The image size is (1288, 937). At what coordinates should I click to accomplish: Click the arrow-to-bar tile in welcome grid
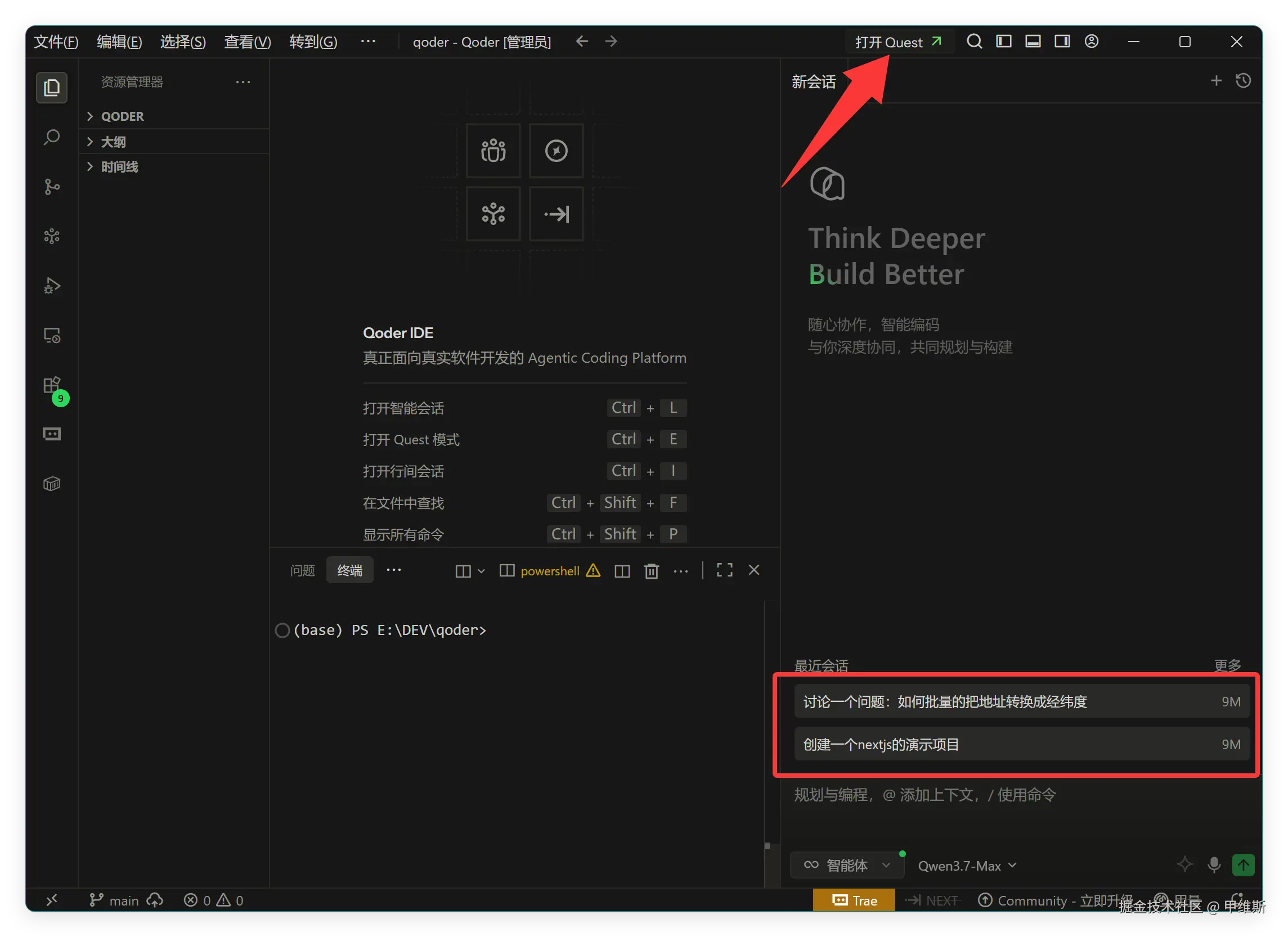tap(556, 213)
